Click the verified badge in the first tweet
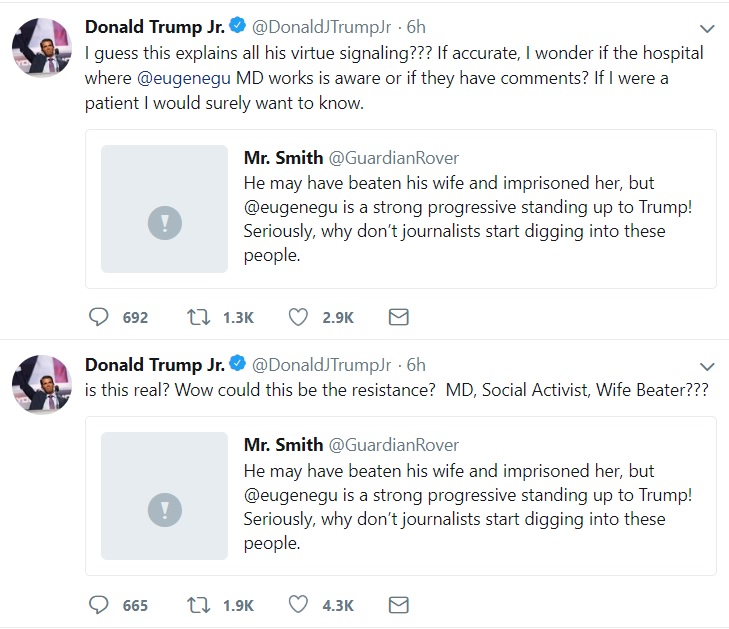The image size is (729, 629). [238, 25]
